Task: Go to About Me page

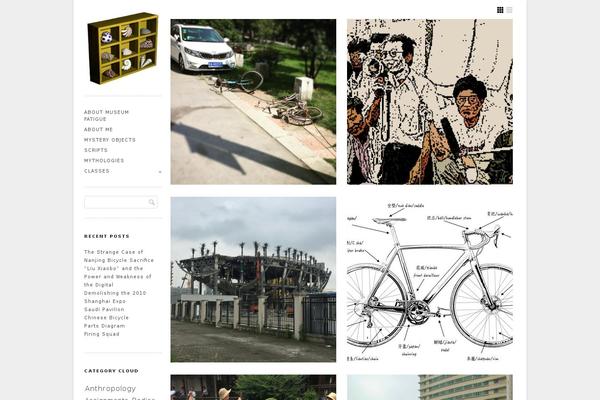Action: point(98,129)
